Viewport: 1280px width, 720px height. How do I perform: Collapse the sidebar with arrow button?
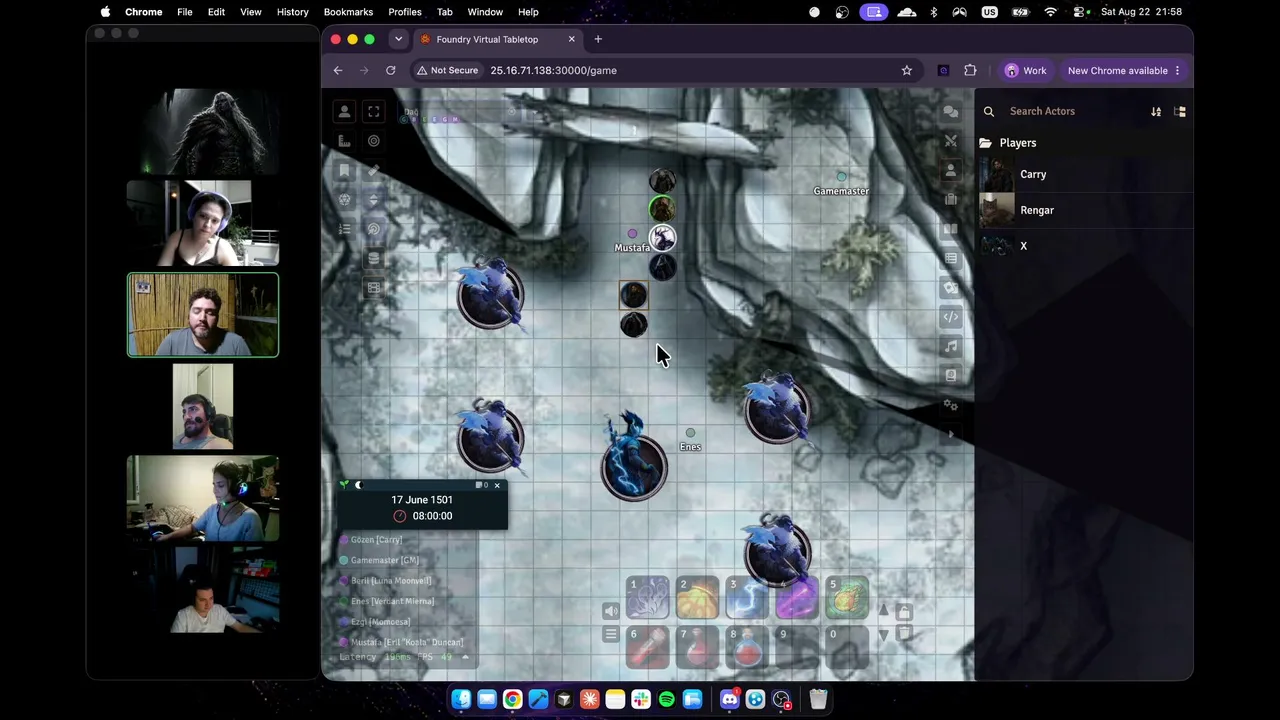(x=951, y=434)
